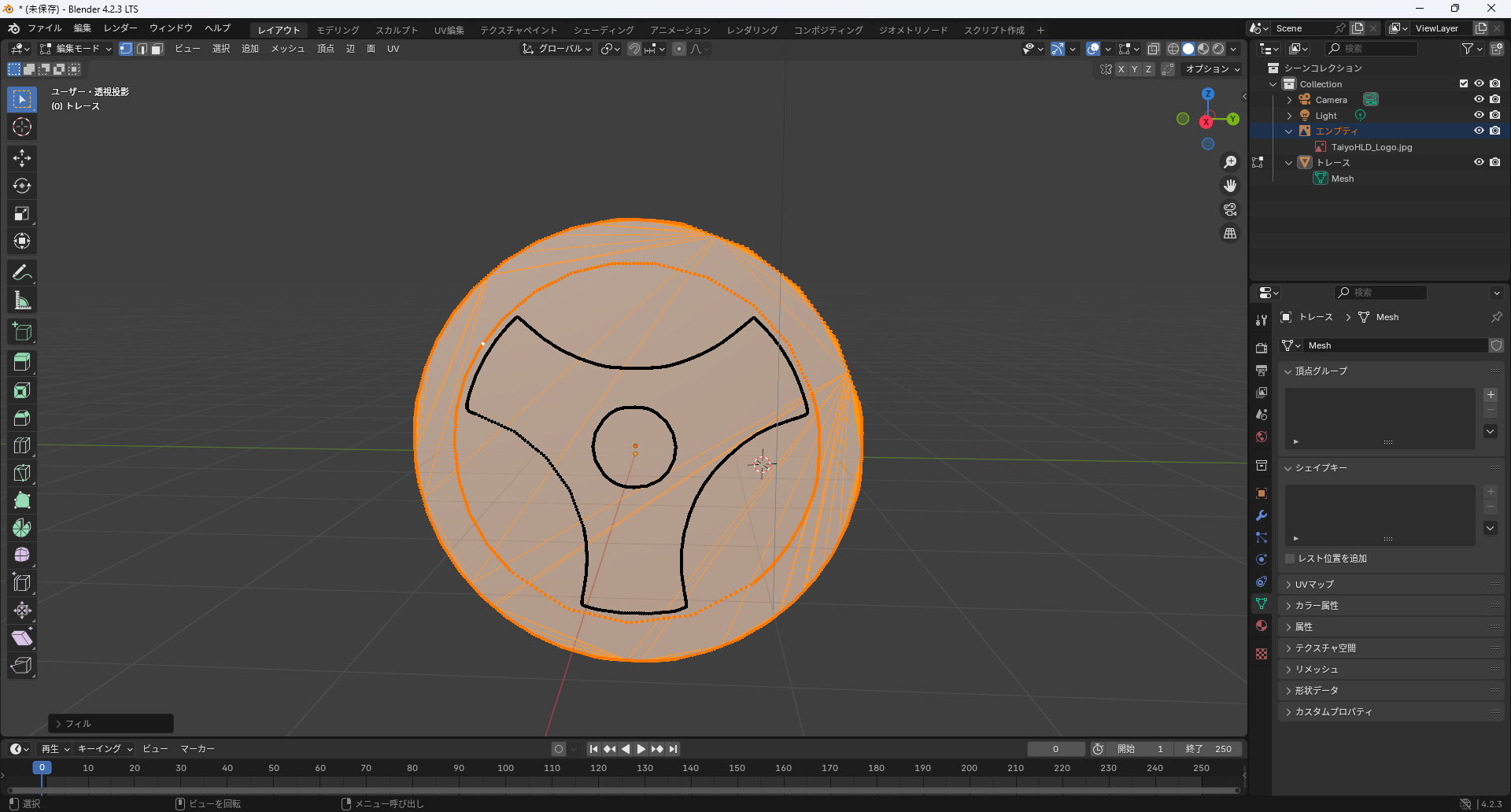Screen dimensions: 1511x812
Task: Select the Scale tool
Action: tap(22, 213)
